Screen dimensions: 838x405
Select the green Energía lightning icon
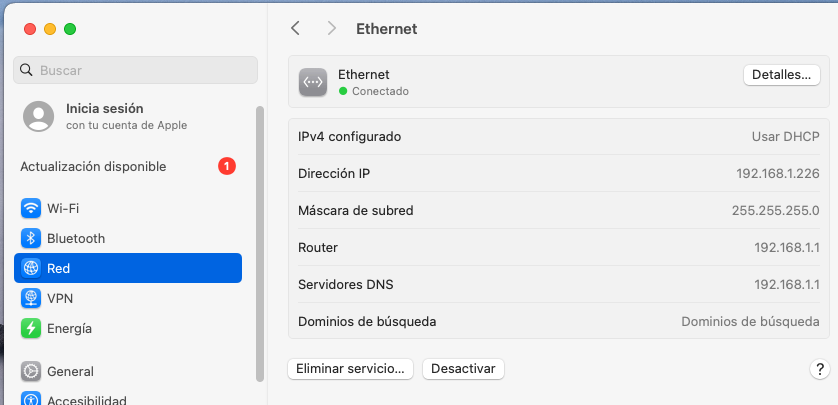[x=31, y=328]
